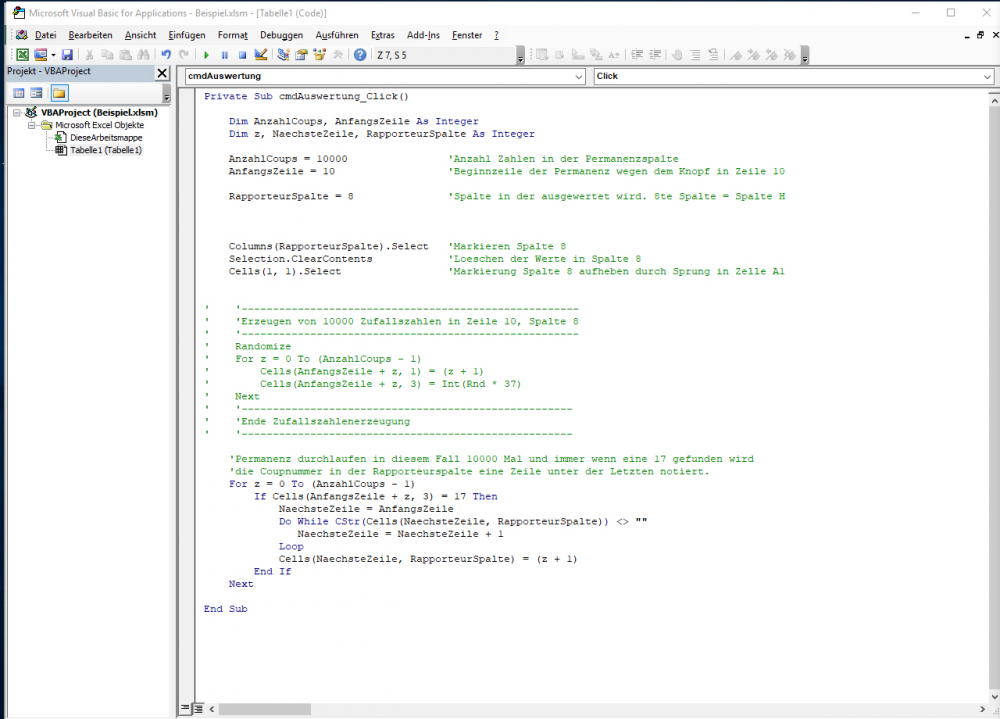1000x719 pixels.
Task: Open the Ausführen menu
Action: pyautogui.click(x=337, y=35)
